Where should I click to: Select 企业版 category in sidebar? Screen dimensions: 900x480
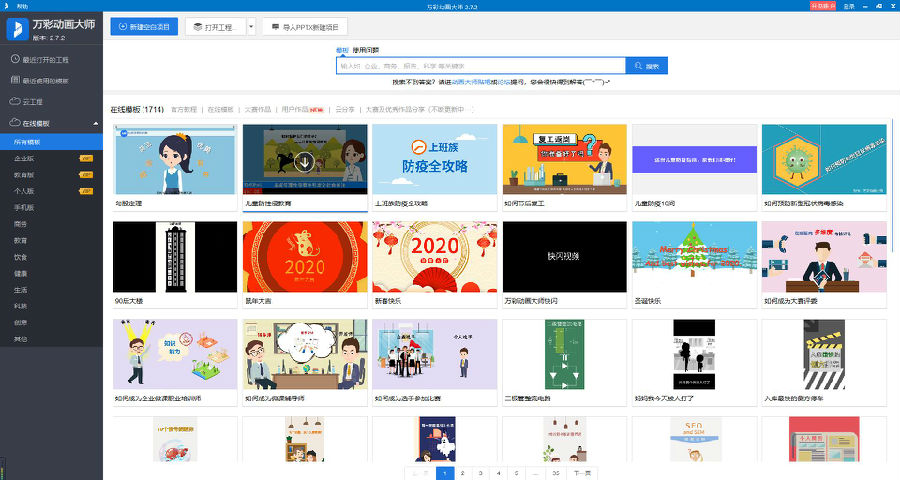coord(23,159)
